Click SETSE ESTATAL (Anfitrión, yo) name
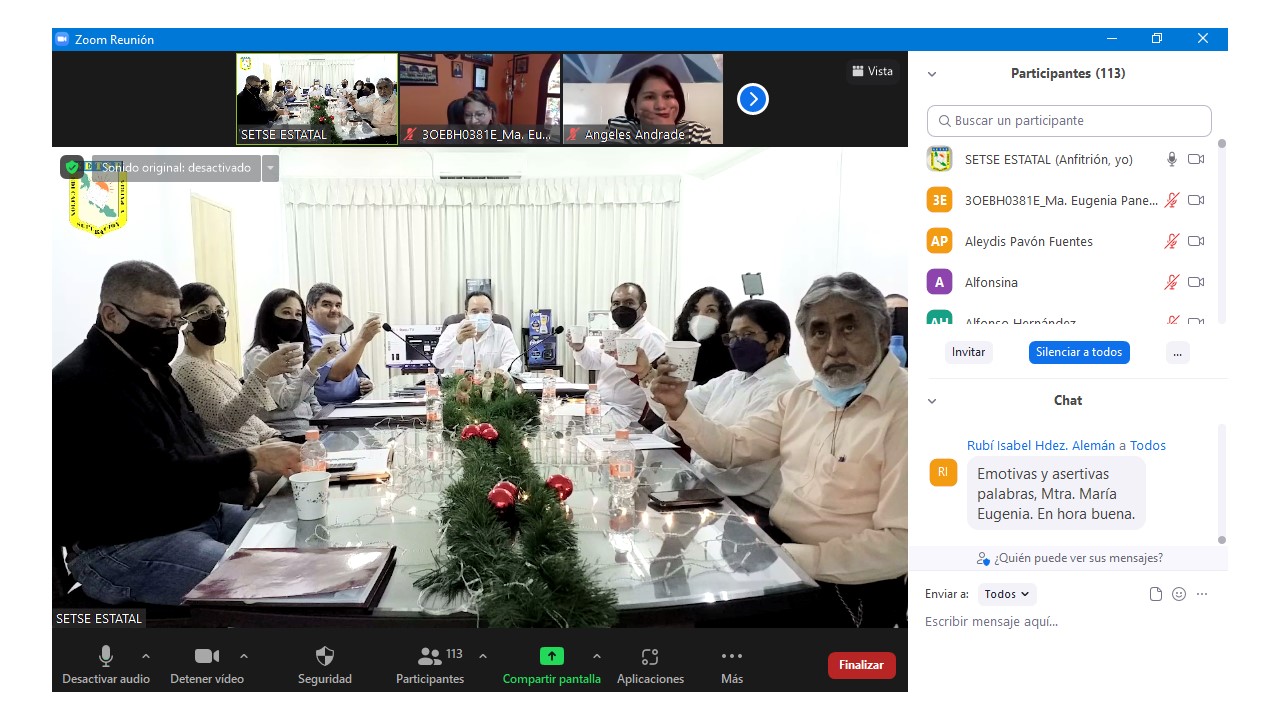1280x720 pixels. tap(1048, 160)
